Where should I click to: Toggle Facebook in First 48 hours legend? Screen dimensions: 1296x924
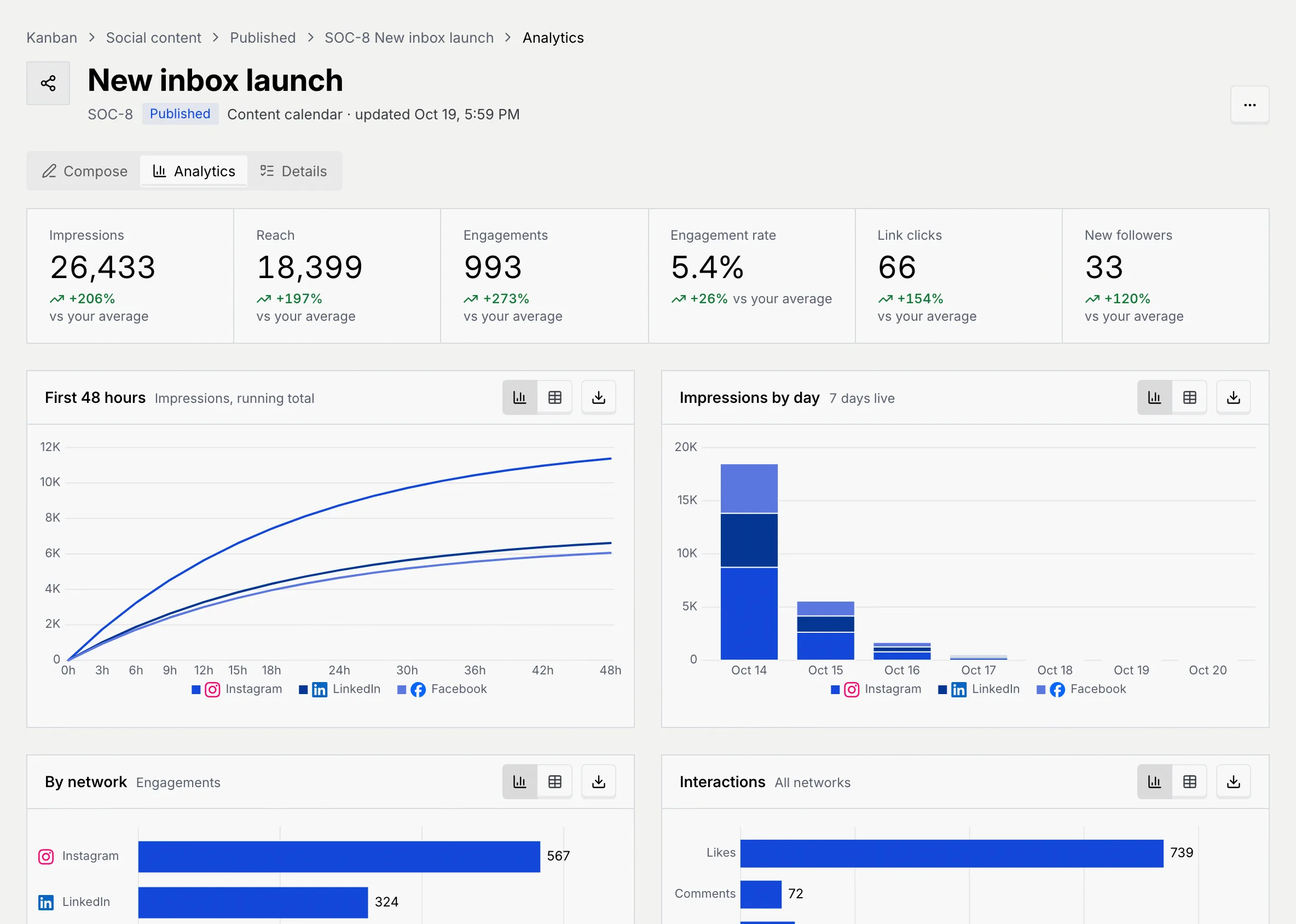pyautogui.click(x=442, y=689)
